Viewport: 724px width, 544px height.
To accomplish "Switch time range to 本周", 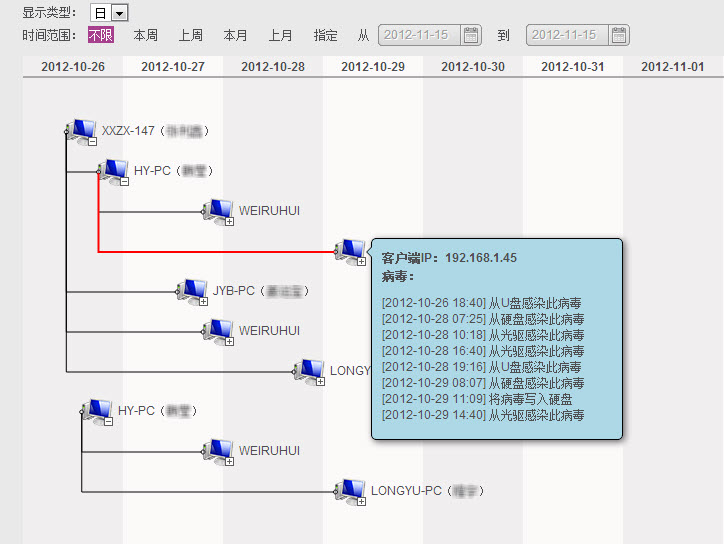I will [146, 35].
